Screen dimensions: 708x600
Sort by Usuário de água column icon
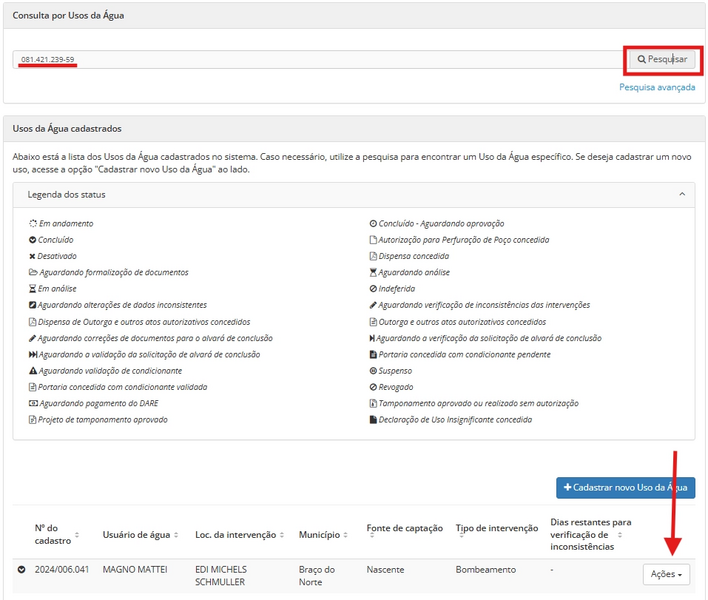(181, 535)
